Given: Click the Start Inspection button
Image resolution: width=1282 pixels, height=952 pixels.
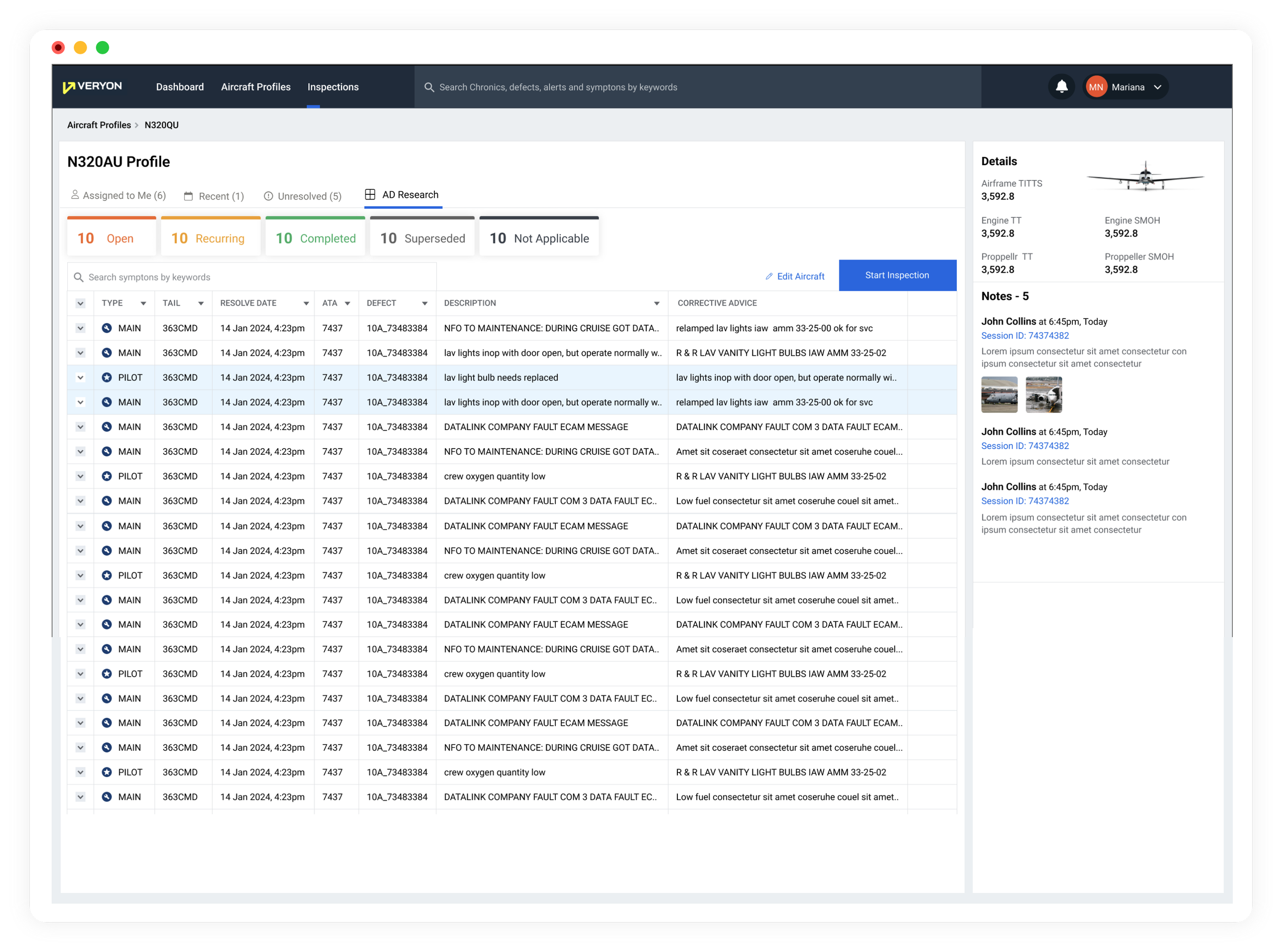Looking at the screenshot, I should pyautogui.click(x=897, y=275).
